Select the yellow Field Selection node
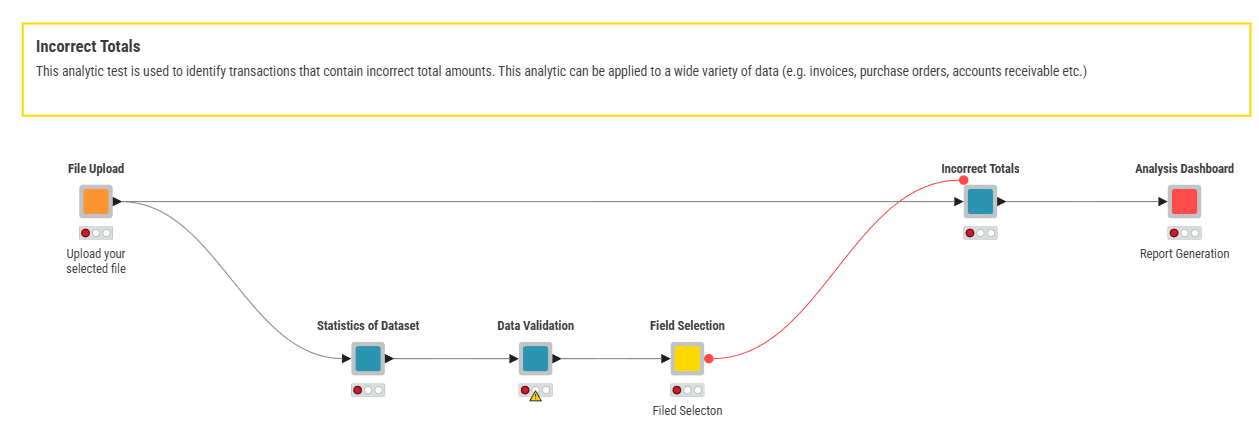 pos(686,358)
